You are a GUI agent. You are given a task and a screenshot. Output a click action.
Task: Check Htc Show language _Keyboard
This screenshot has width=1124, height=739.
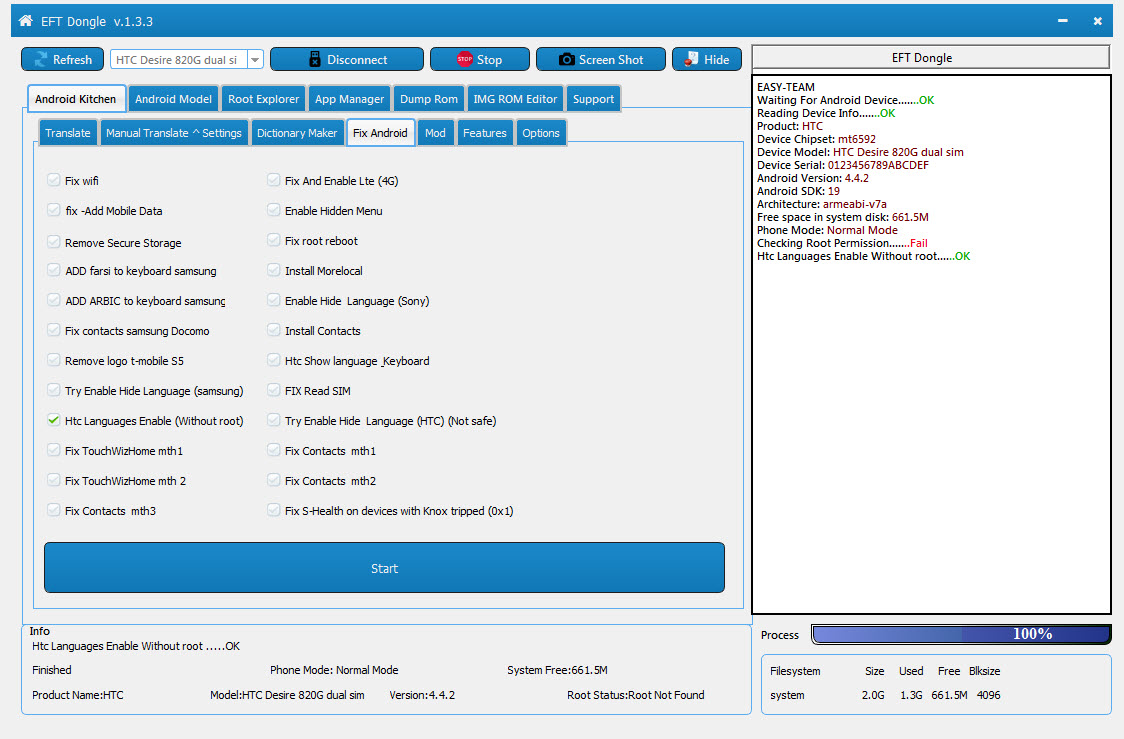click(274, 361)
